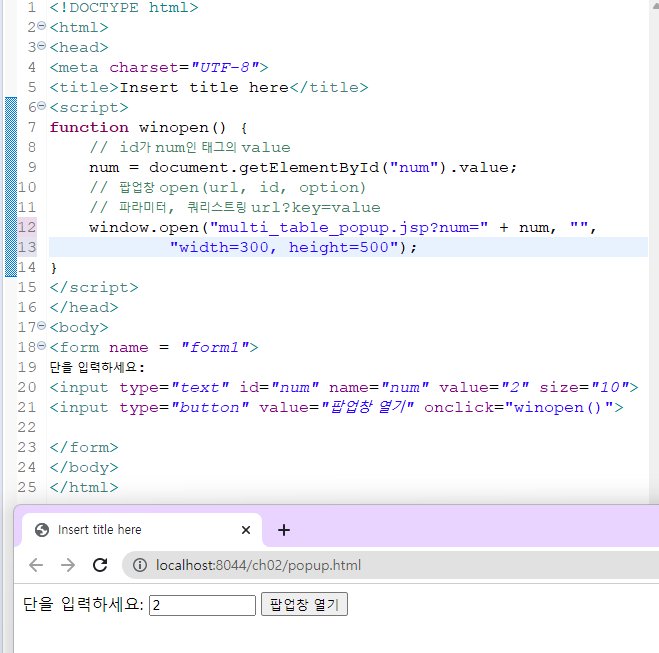659x653 pixels.
Task: Click the form name form1 line
Action: tap(154, 348)
